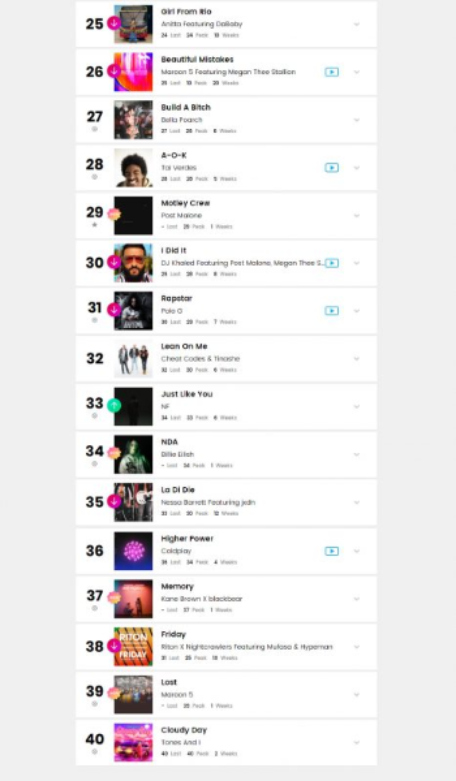
Task: Open Lost by Maroon 5 cover thumbnail
Action: pyautogui.click(x=133, y=694)
